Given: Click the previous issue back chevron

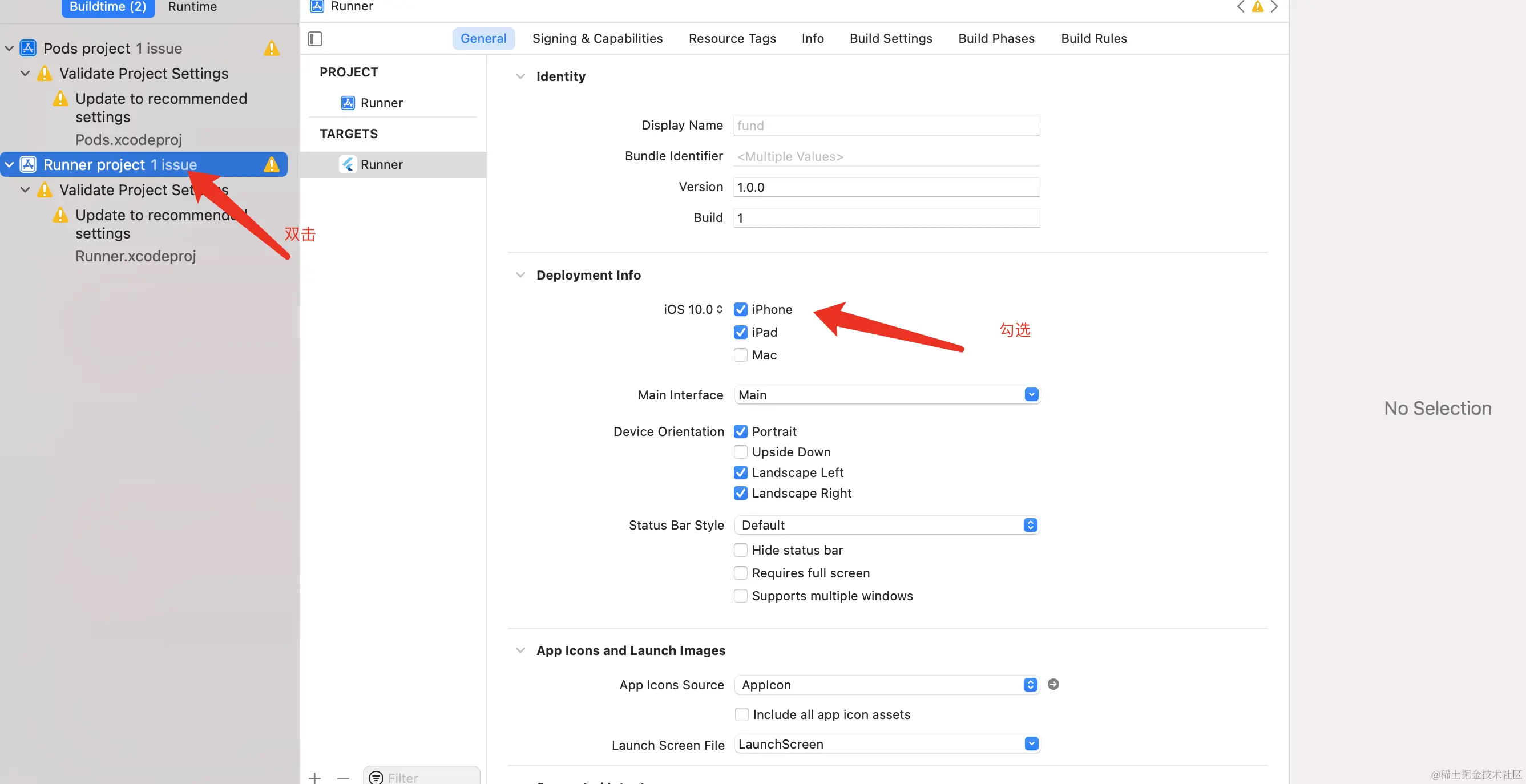Looking at the screenshot, I should click(1240, 6).
